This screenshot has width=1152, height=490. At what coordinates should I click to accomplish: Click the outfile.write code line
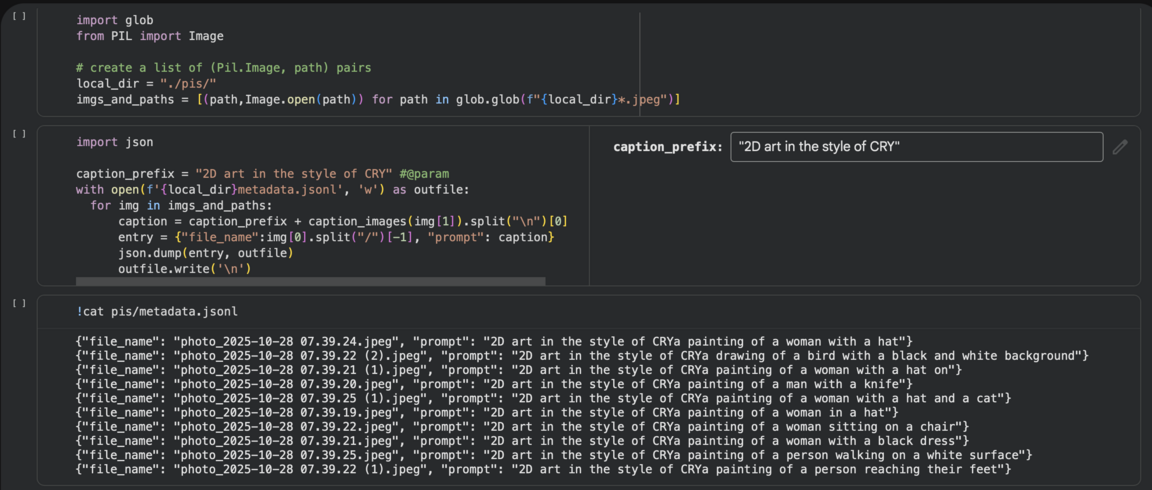coord(184,269)
